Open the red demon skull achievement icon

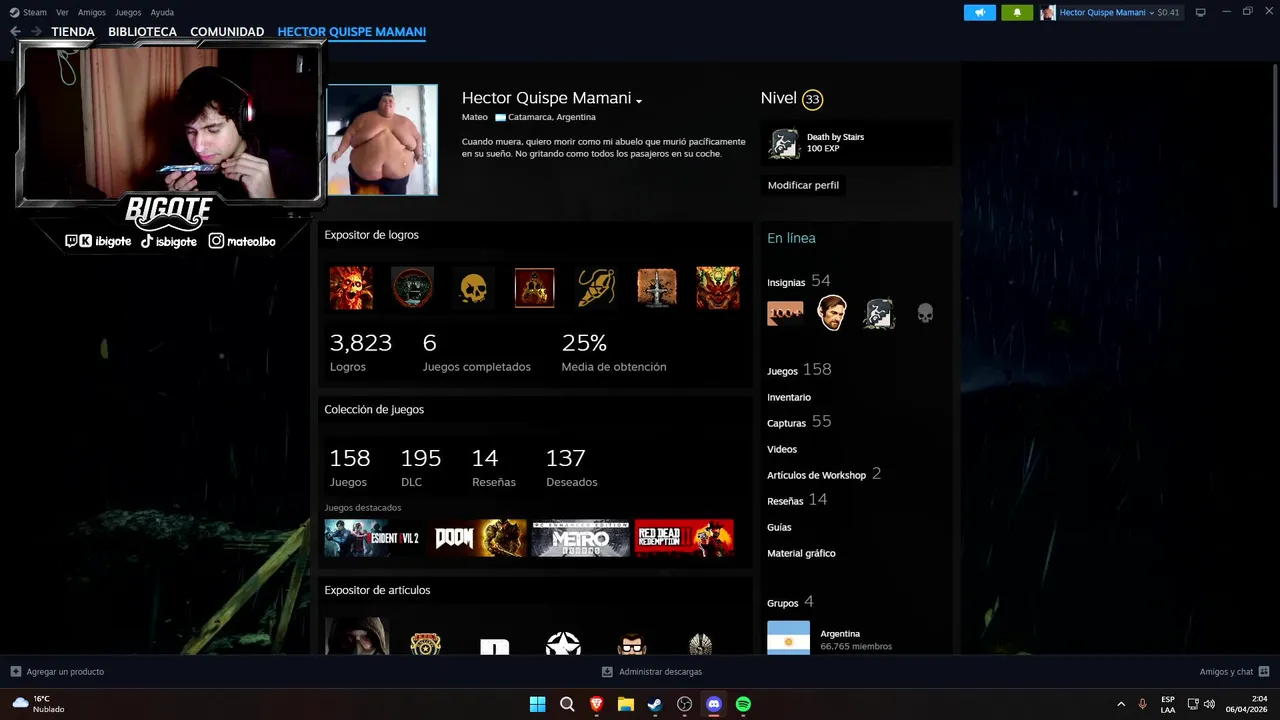[351, 288]
